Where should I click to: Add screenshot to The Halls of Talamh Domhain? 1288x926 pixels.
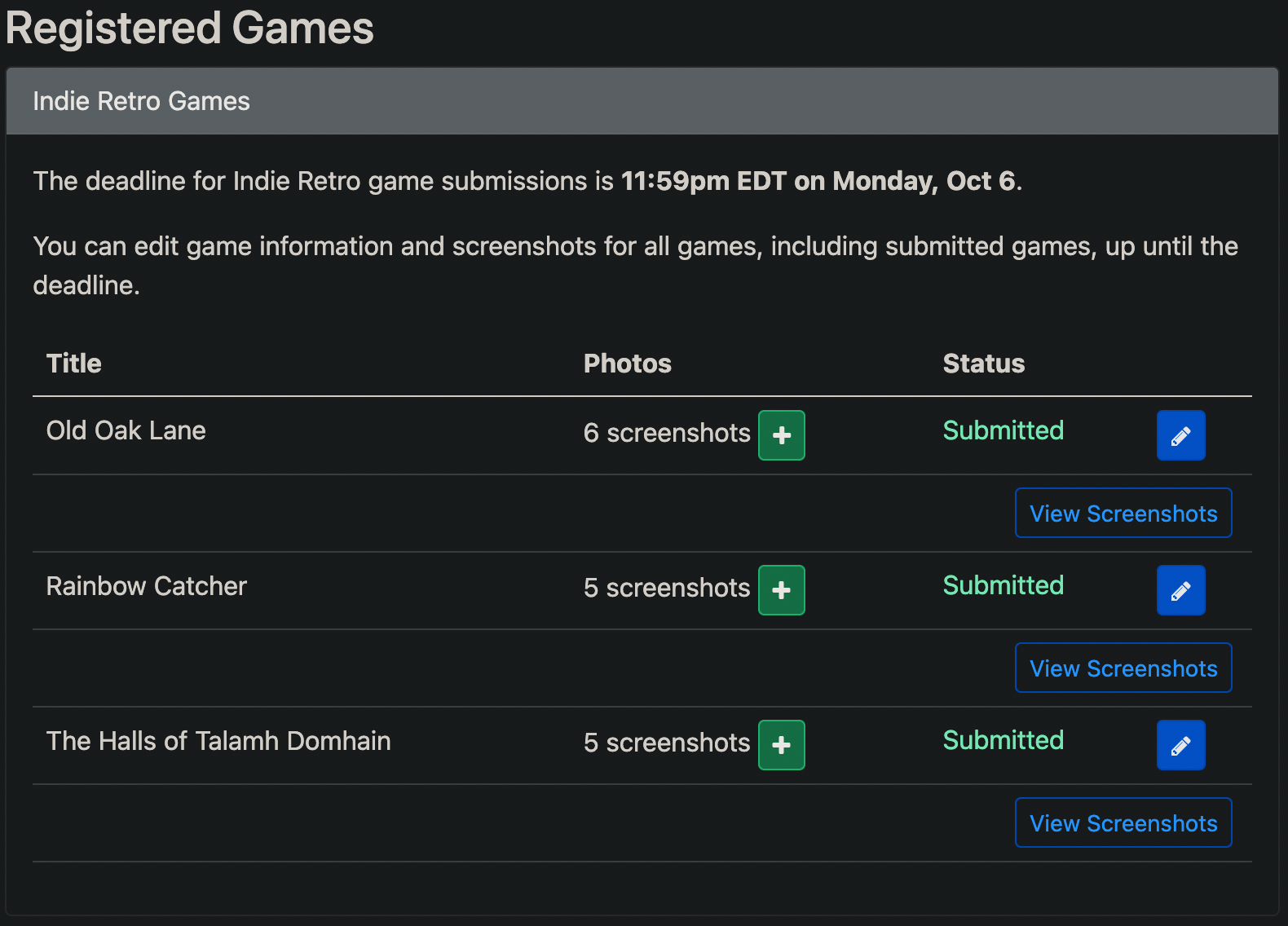tap(781, 745)
